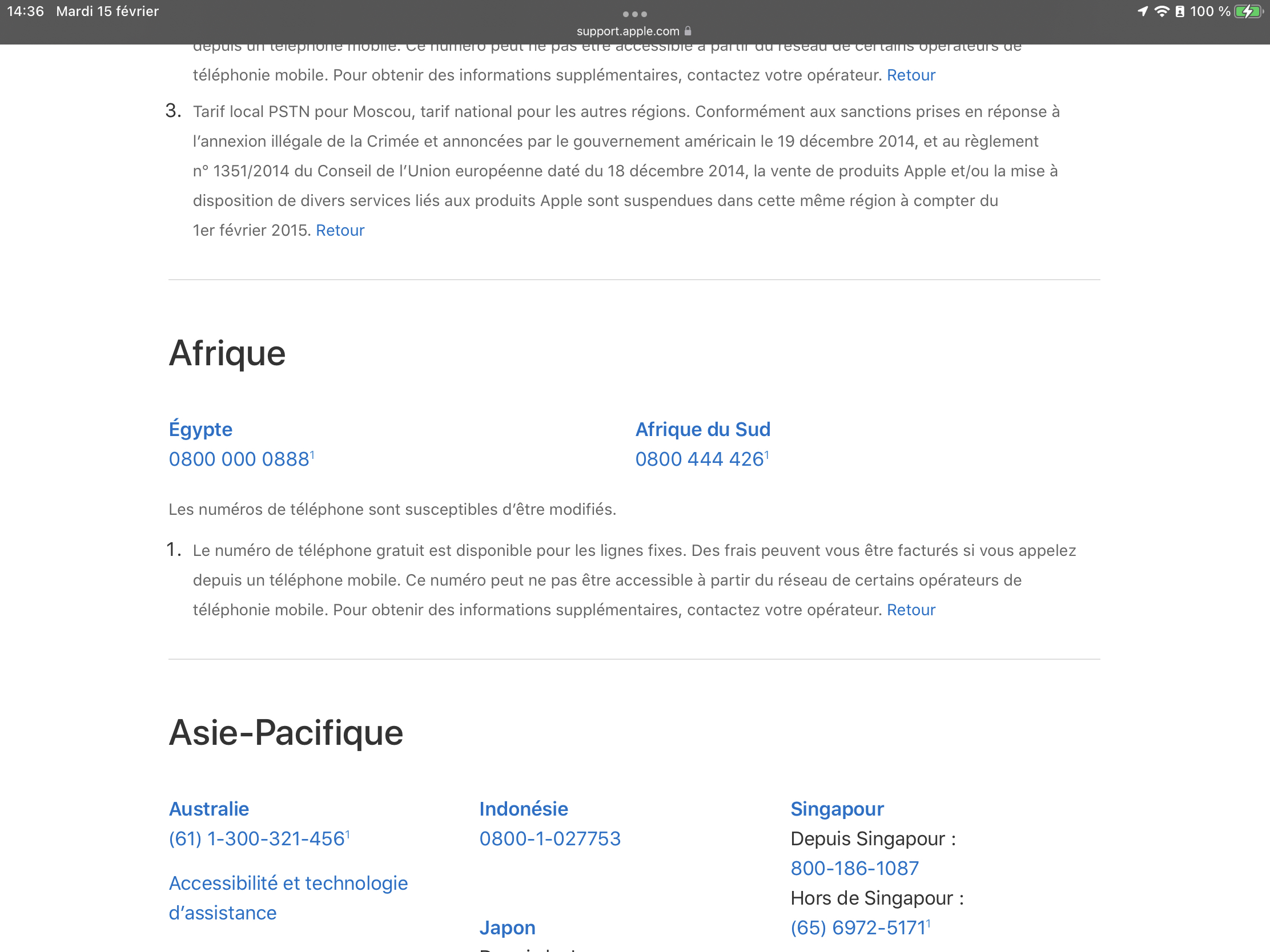
Task: Open the Australie country link
Action: (x=208, y=809)
